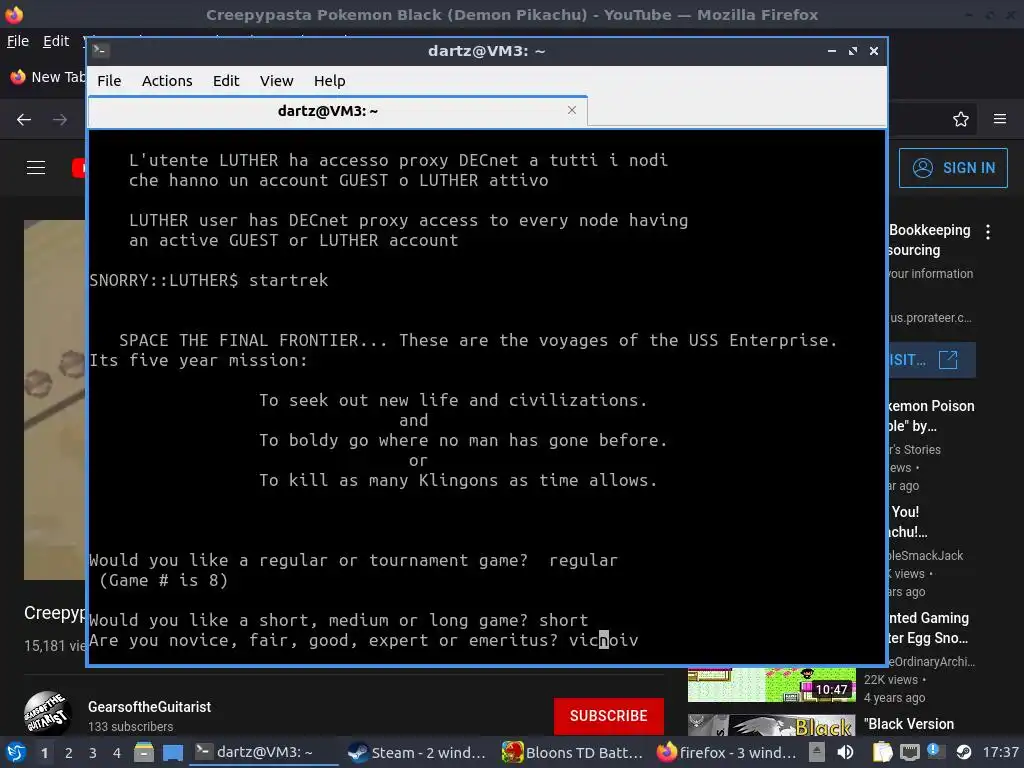Maximize the terminal window
Viewport: 1024px width, 768px height.
click(852, 51)
